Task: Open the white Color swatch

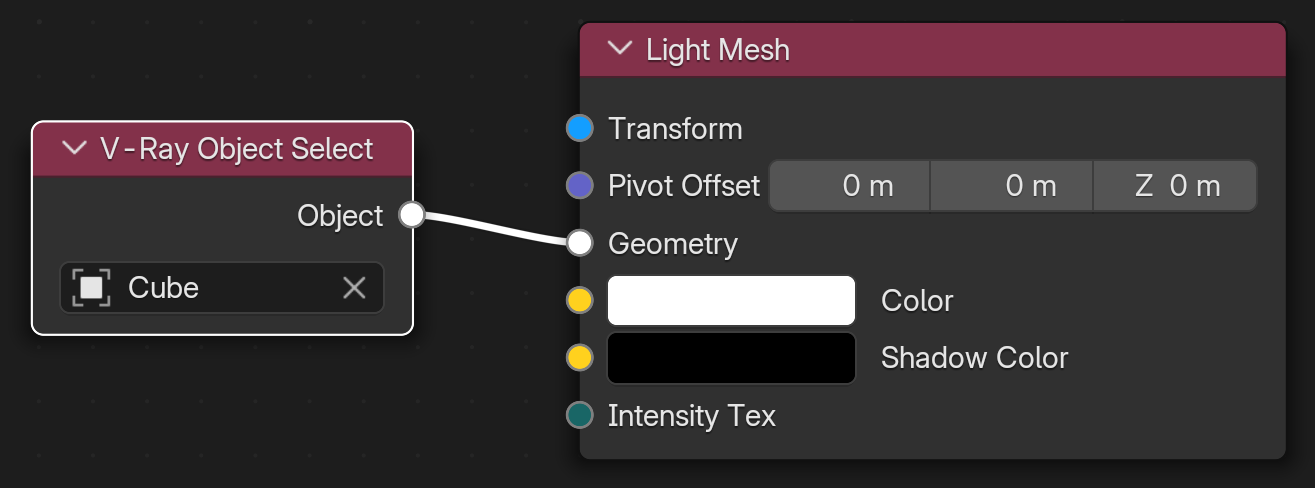Action: tap(731, 301)
